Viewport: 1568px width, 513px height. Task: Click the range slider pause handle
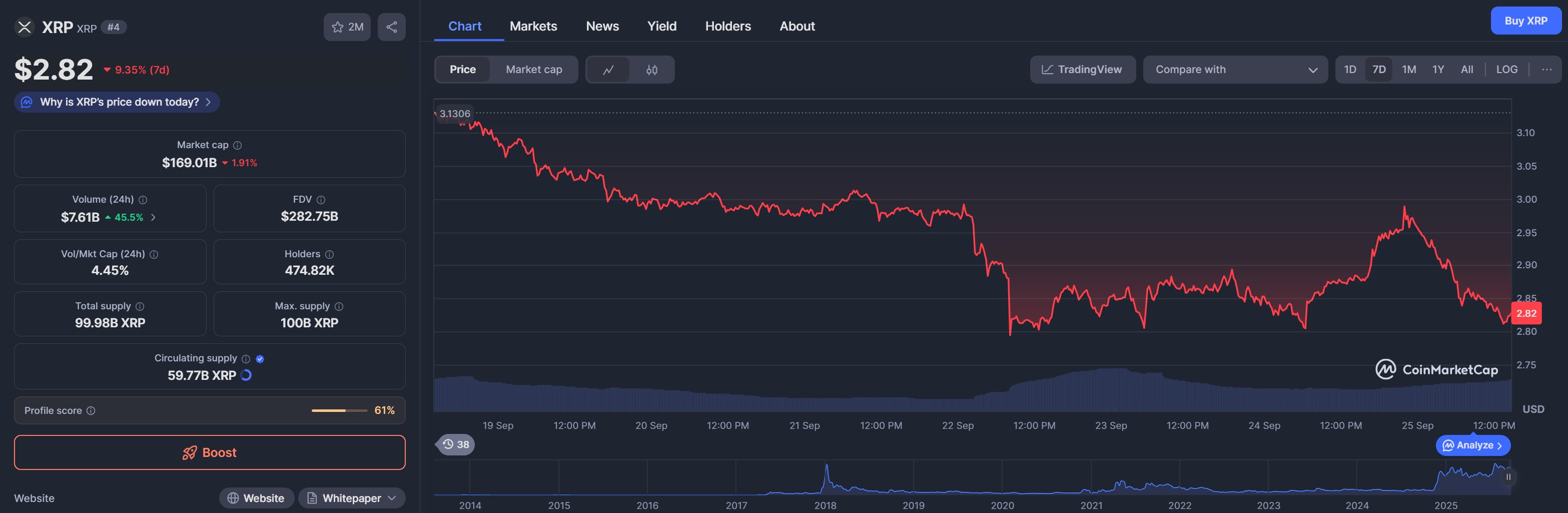click(x=1508, y=477)
